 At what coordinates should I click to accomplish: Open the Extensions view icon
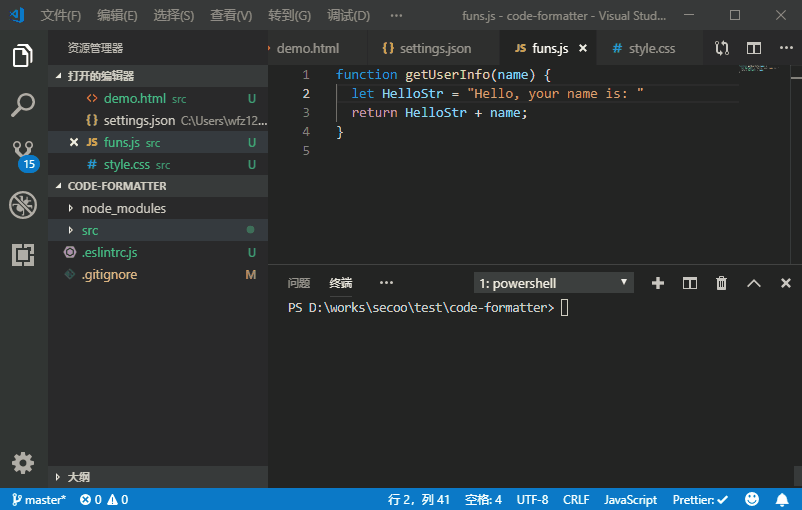tap(23, 254)
